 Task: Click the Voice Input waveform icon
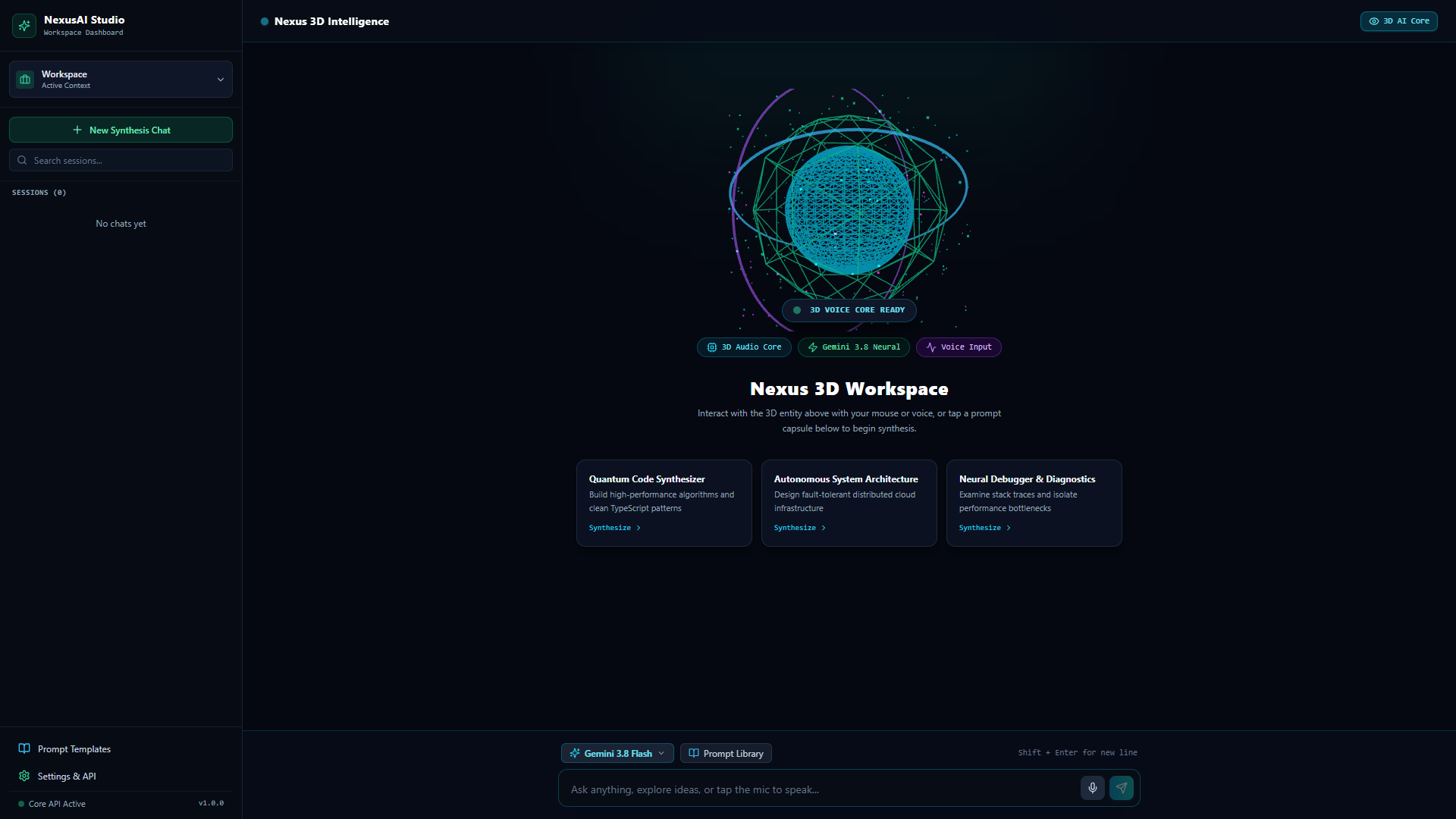(x=931, y=347)
